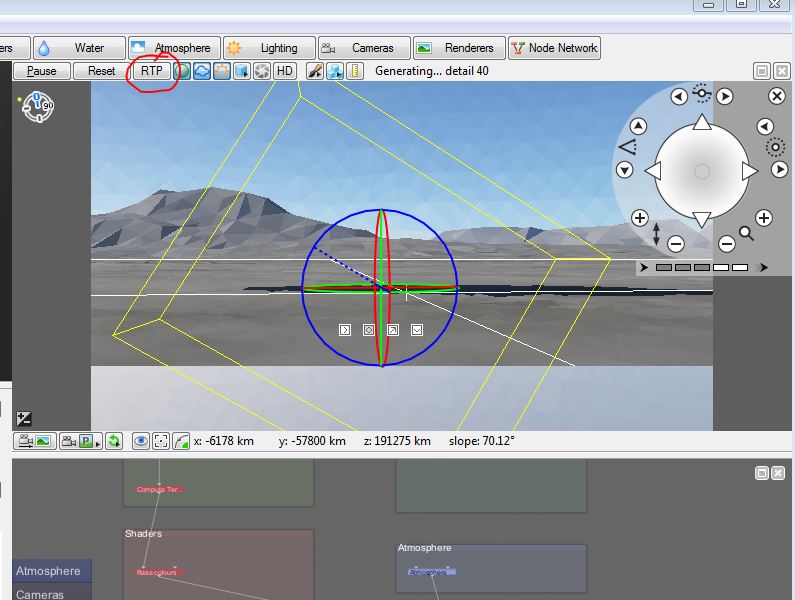795x600 pixels.
Task: Click the RTP ray-traced preview button
Action: tap(151, 71)
